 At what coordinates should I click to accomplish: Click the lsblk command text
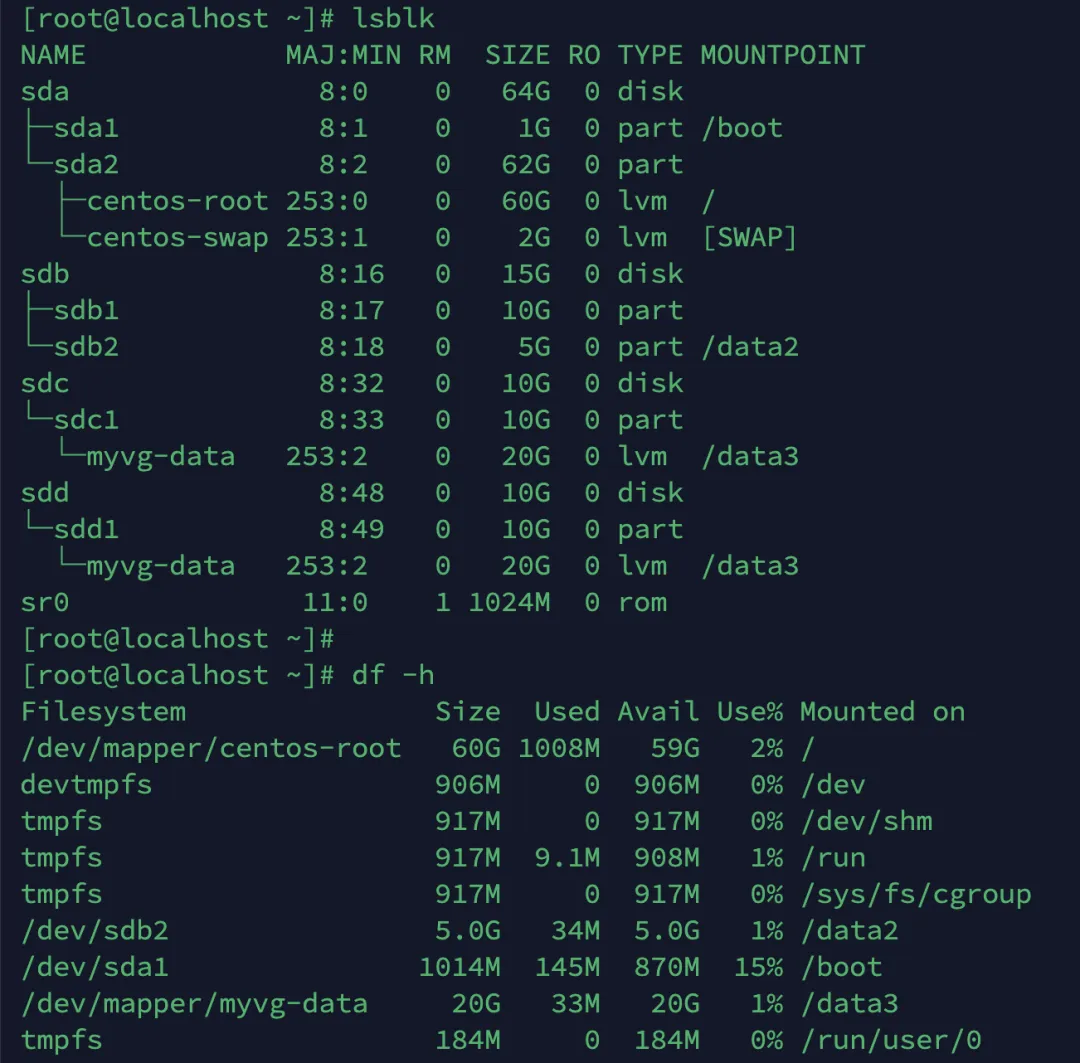[393, 18]
